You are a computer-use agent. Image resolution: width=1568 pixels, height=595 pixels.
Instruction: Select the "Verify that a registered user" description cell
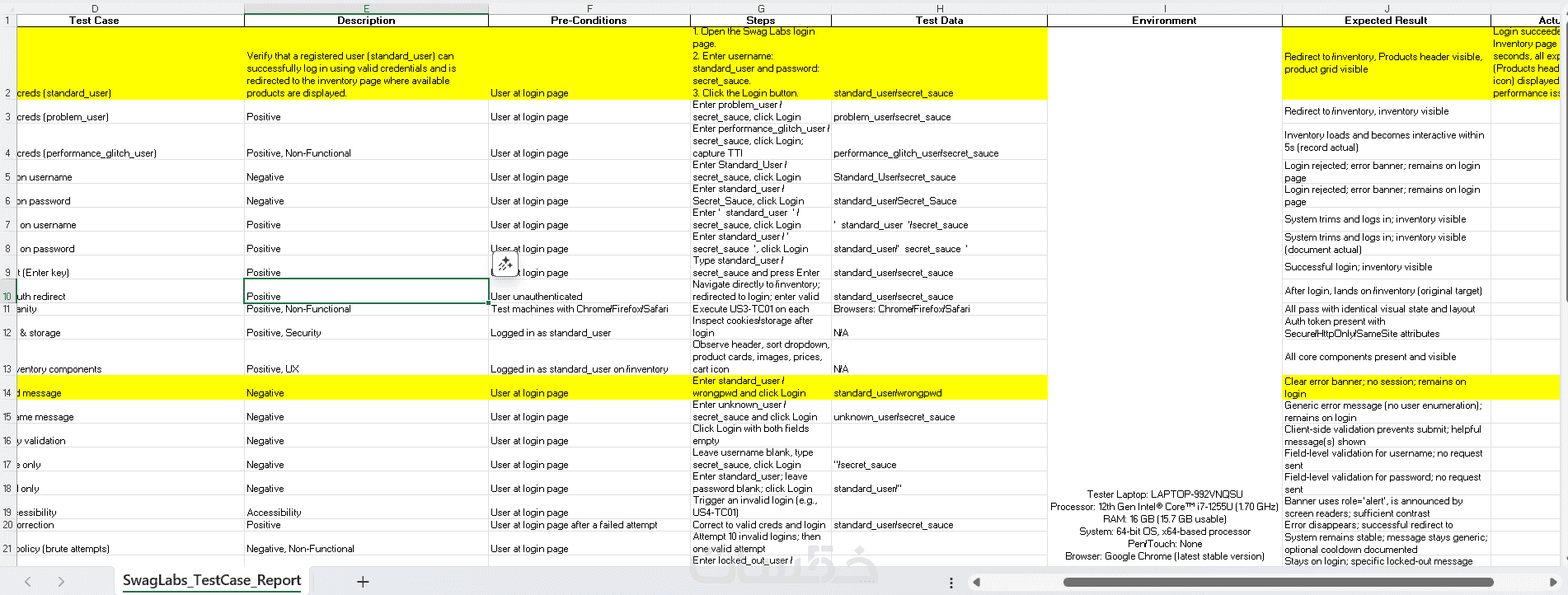pos(366,63)
